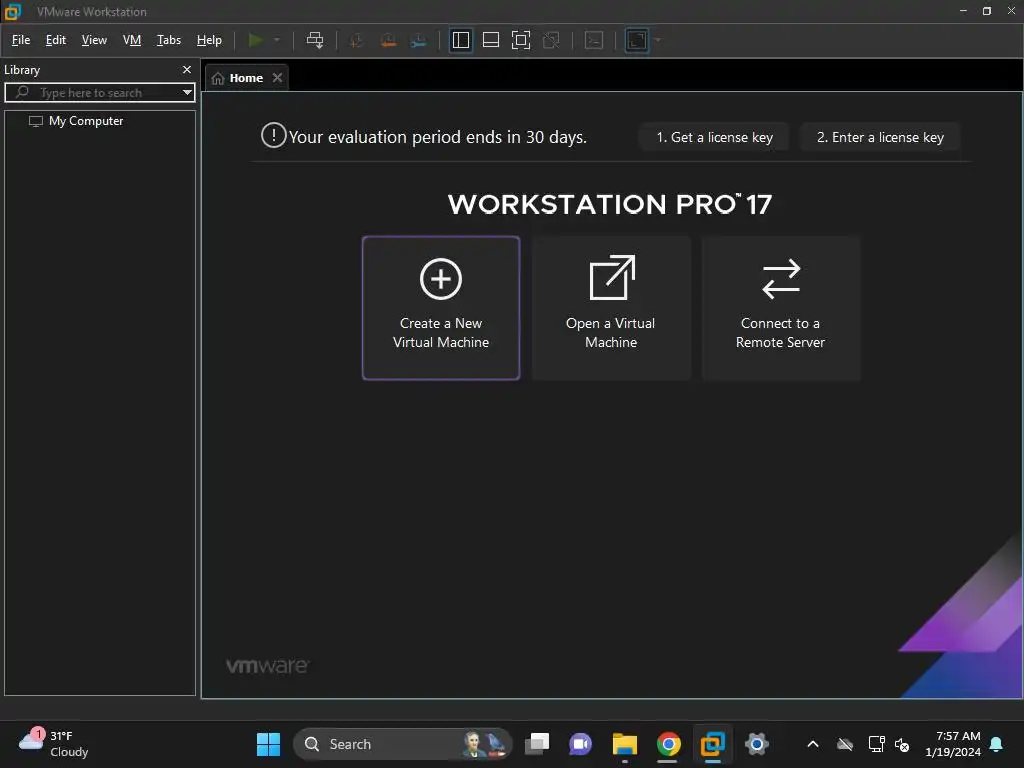
Task: Open the Tabs menu
Action: (x=168, y=40)
